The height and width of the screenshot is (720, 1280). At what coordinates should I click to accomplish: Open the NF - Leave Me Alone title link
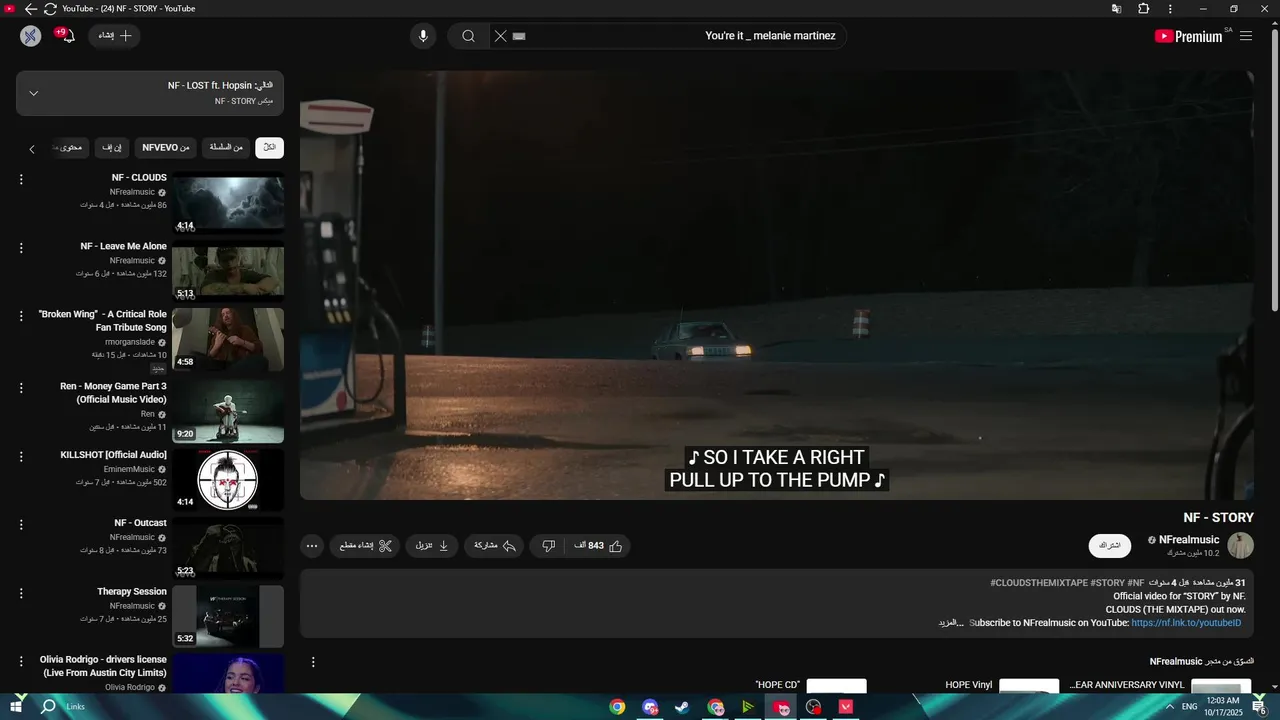[124, 246]
